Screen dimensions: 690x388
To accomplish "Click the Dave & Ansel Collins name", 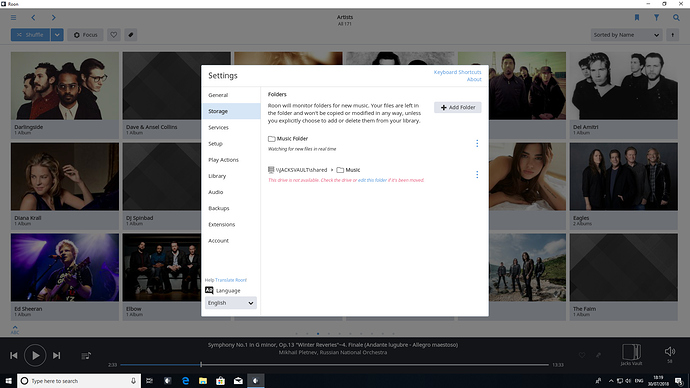I will point(151,127).
